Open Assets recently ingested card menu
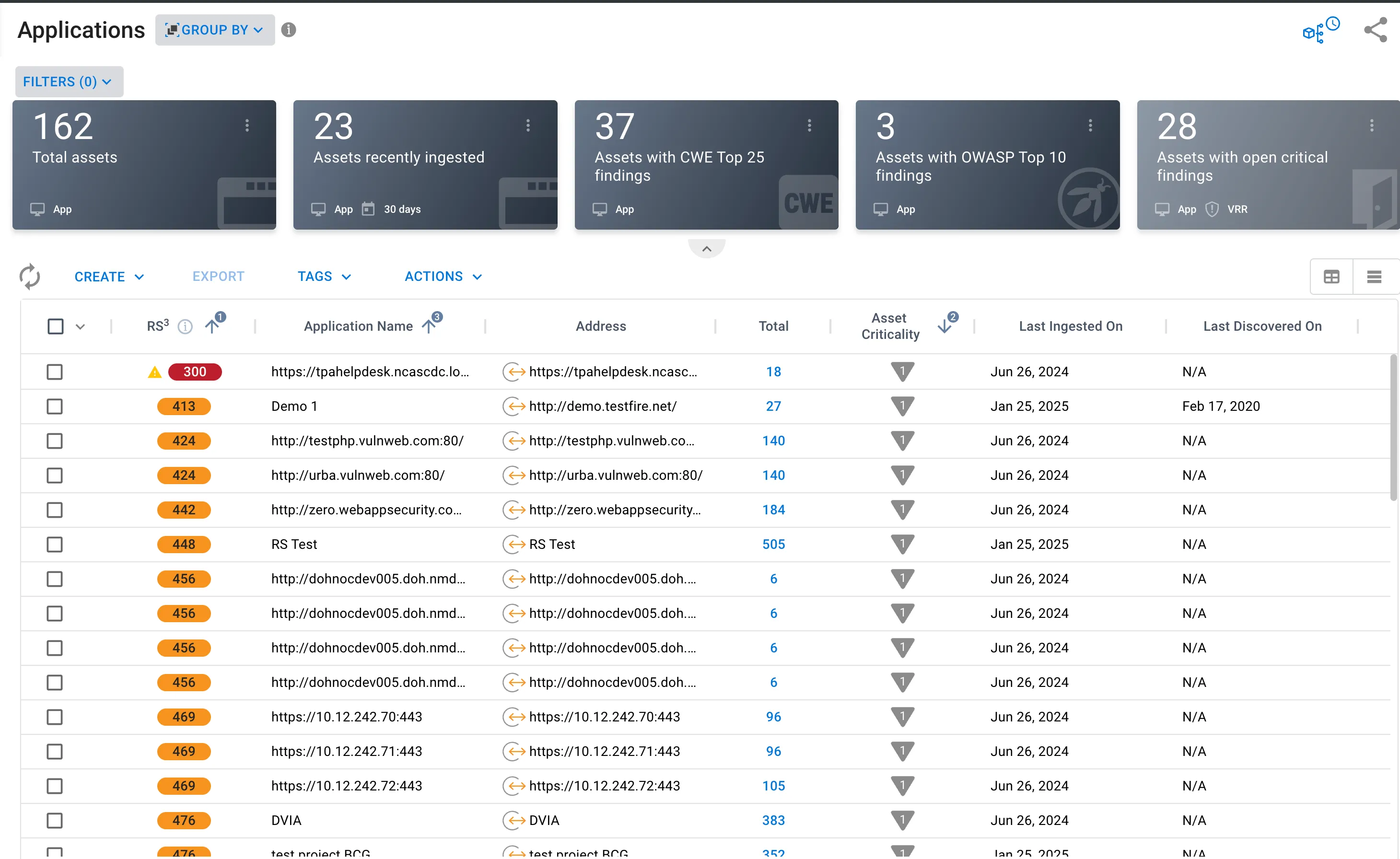Viewport: 1400px width, 859px height. 528,126
